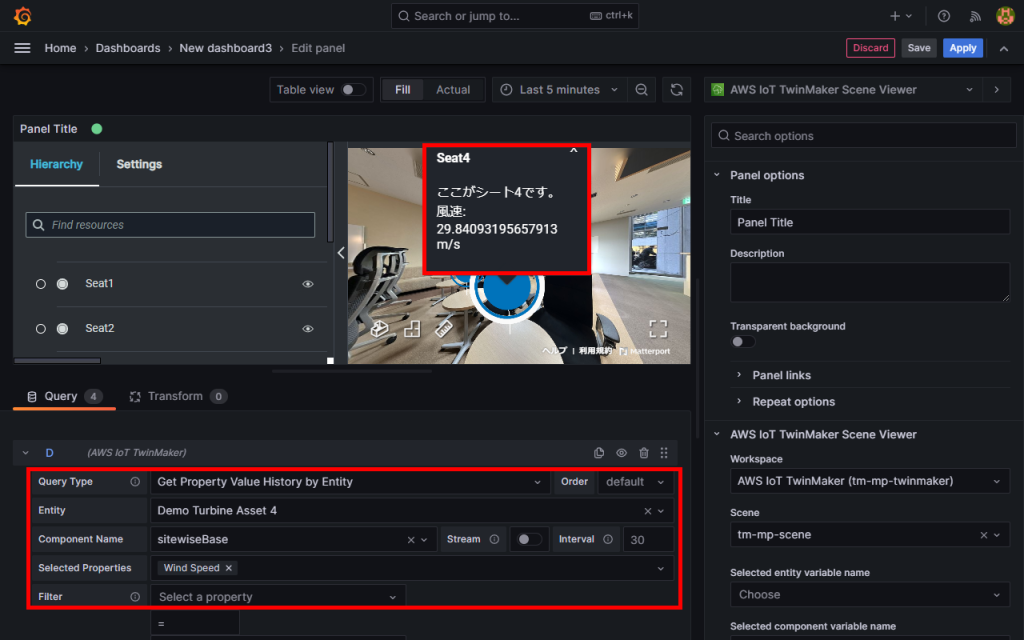
Task: Enable the Stream toggle
Action: [x=530, y=539]
